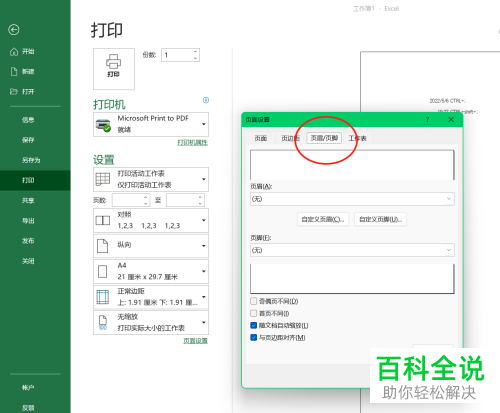Screen dimensions: 500x413
Task: Click the pages start input field
Action: click(x=128, y=200)
